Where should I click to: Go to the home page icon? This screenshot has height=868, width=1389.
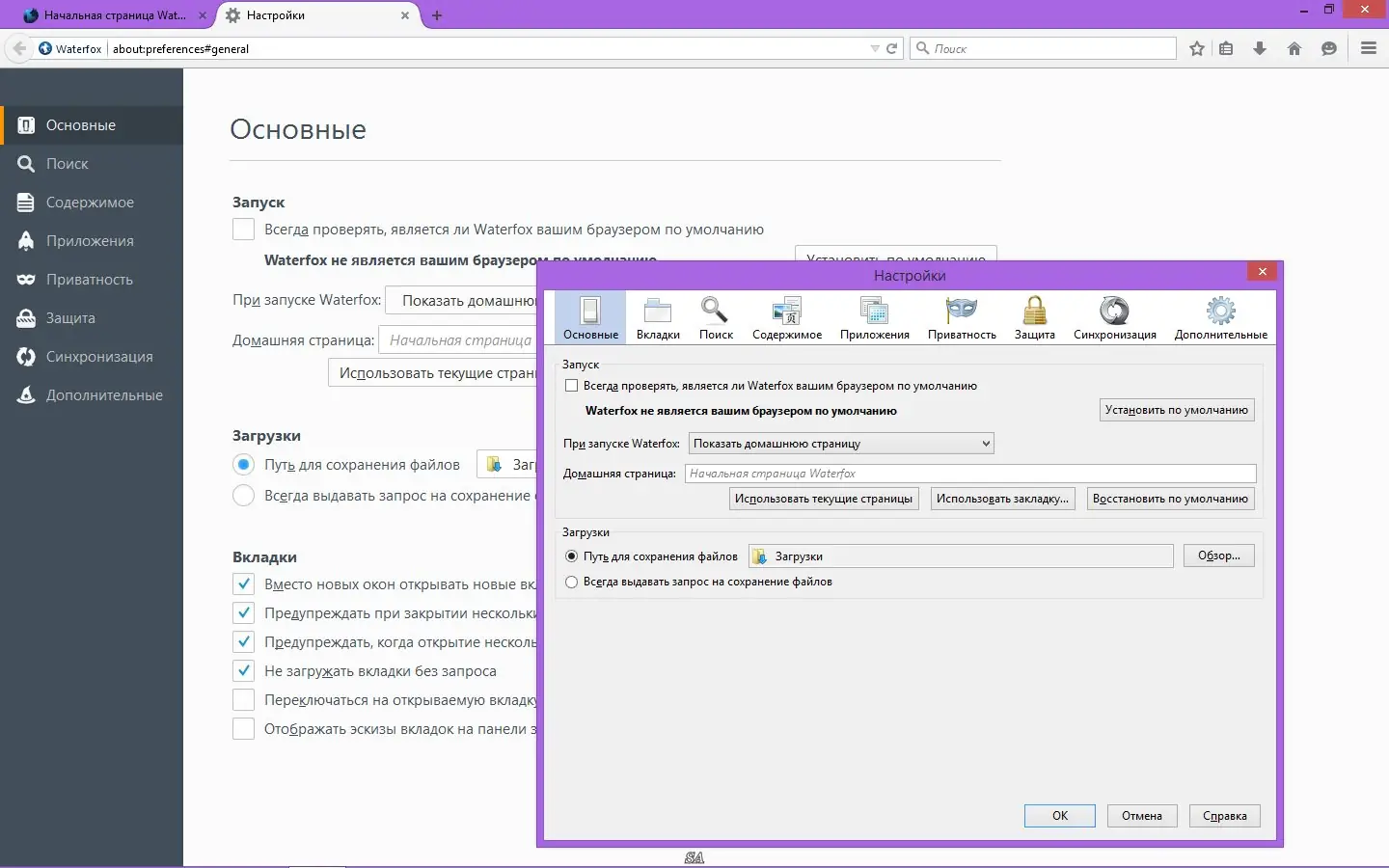point(1294,48)
